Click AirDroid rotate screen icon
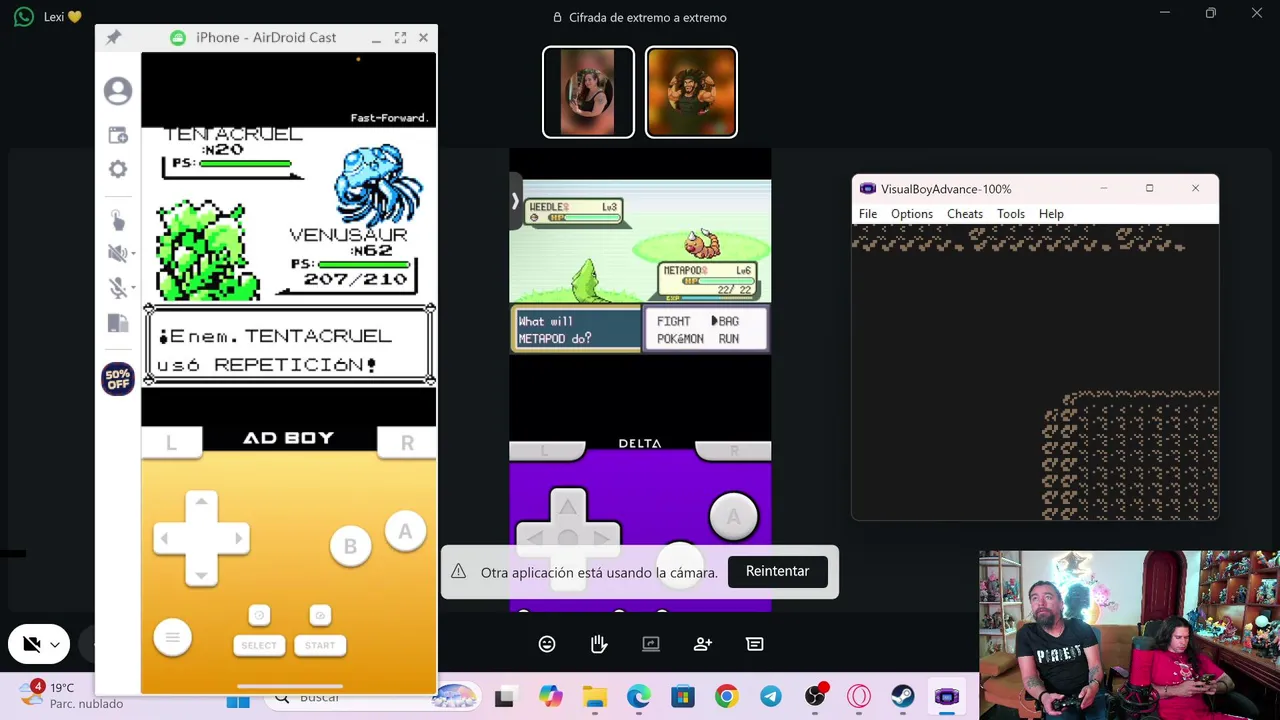The width and height of the screenshot is (1280, 720). click(118, 323)
